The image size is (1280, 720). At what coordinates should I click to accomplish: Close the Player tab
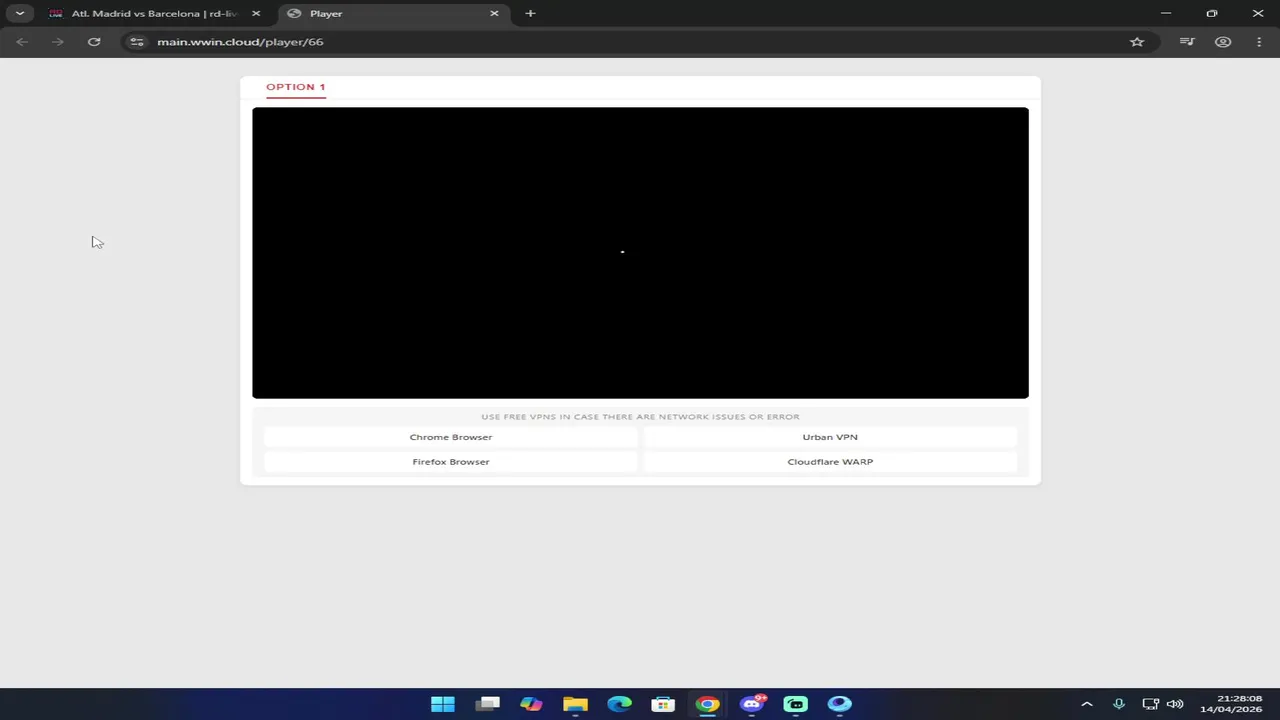tap(494, 14)
